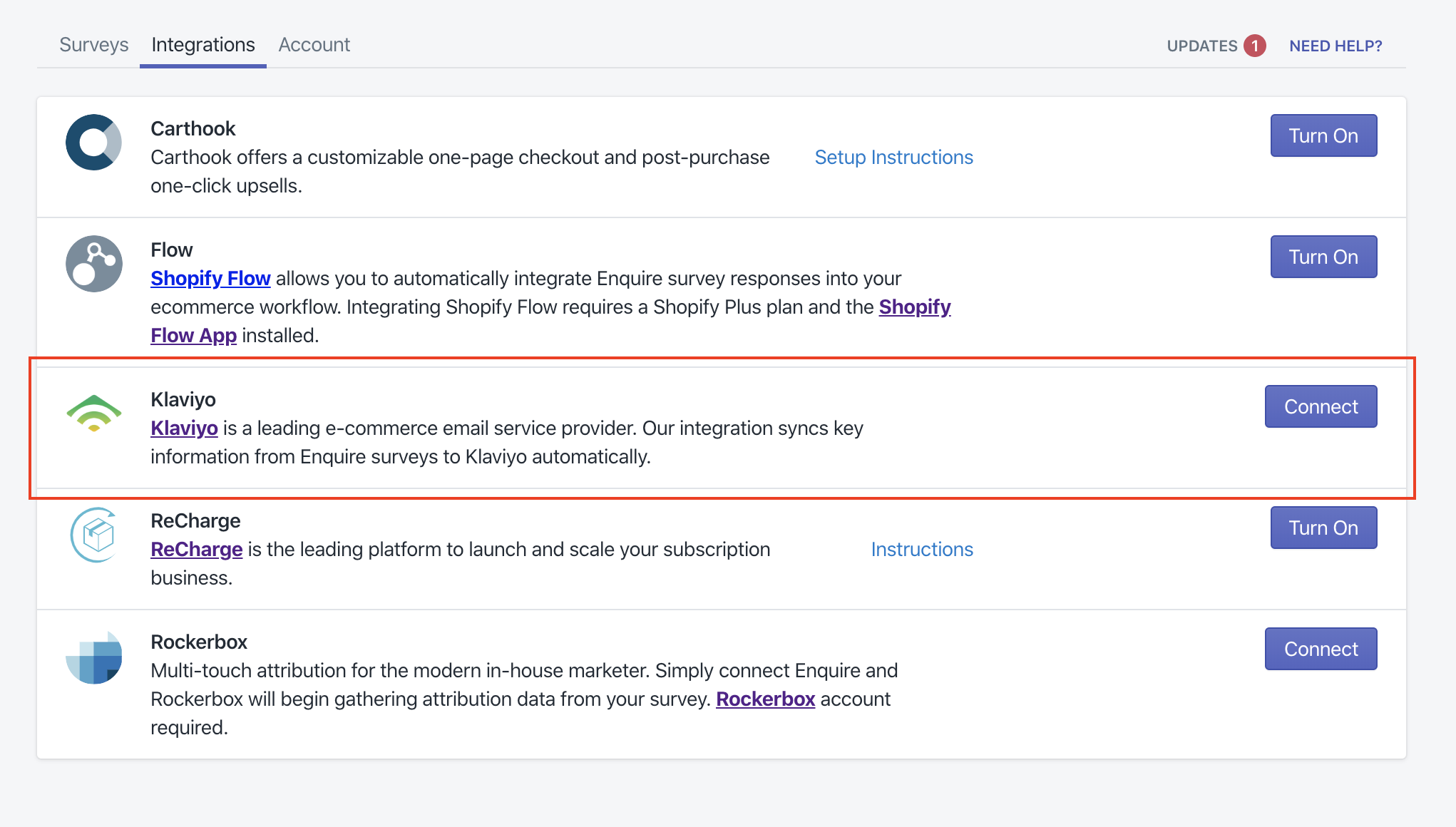
Task: Open Carthook Setup Instructions link
Action: [x=893, y=157]
